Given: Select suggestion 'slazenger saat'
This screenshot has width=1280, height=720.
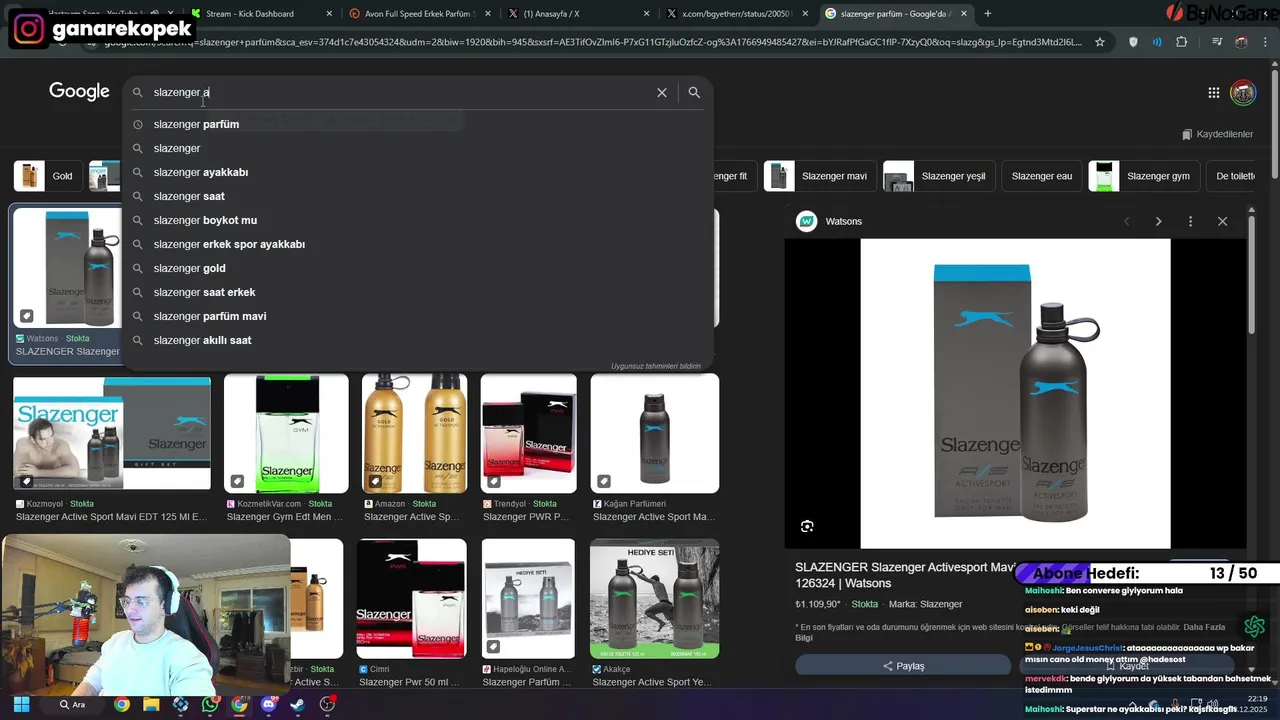Looking at the screenshot, I should point(418,196).
